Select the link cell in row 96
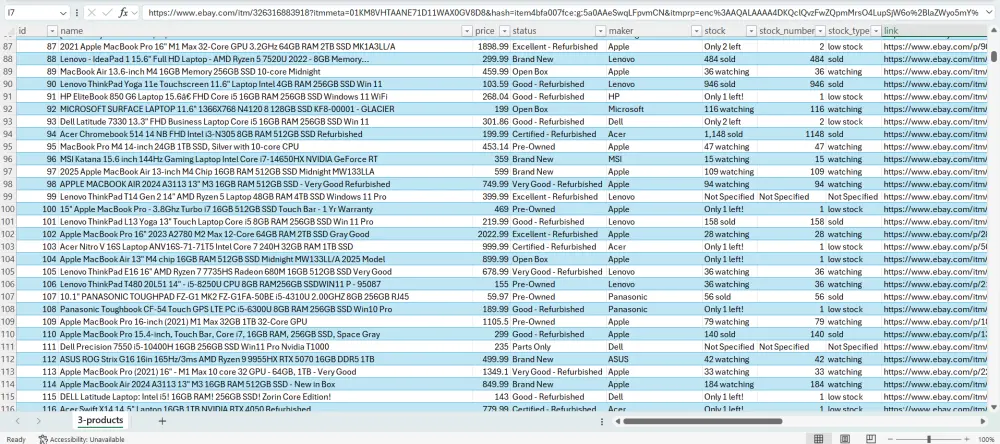This screenshot has height=444, width=1000. (935, 159)
